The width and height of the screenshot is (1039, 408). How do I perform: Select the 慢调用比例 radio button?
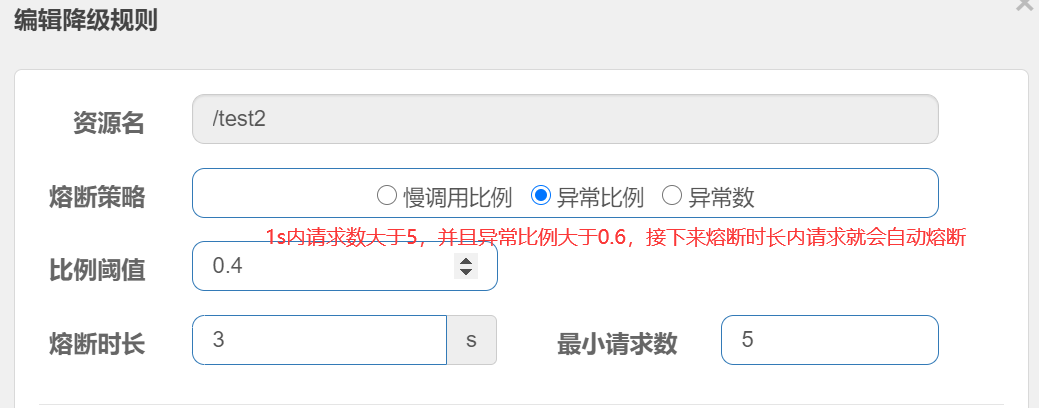pos(386,195)
